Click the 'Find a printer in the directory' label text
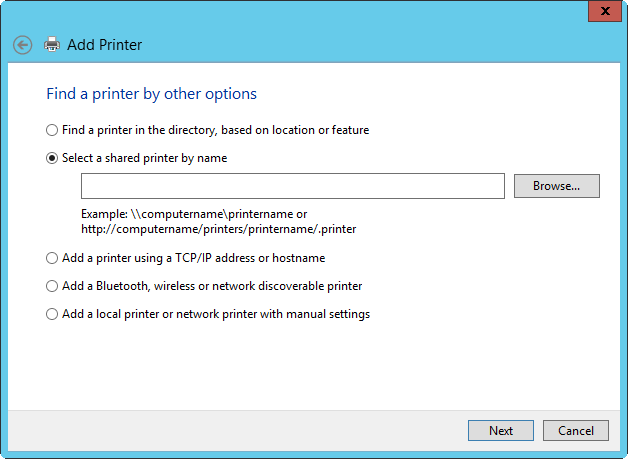Image resolution: width=628 pixels, height=459 pixels. point(215,130)
